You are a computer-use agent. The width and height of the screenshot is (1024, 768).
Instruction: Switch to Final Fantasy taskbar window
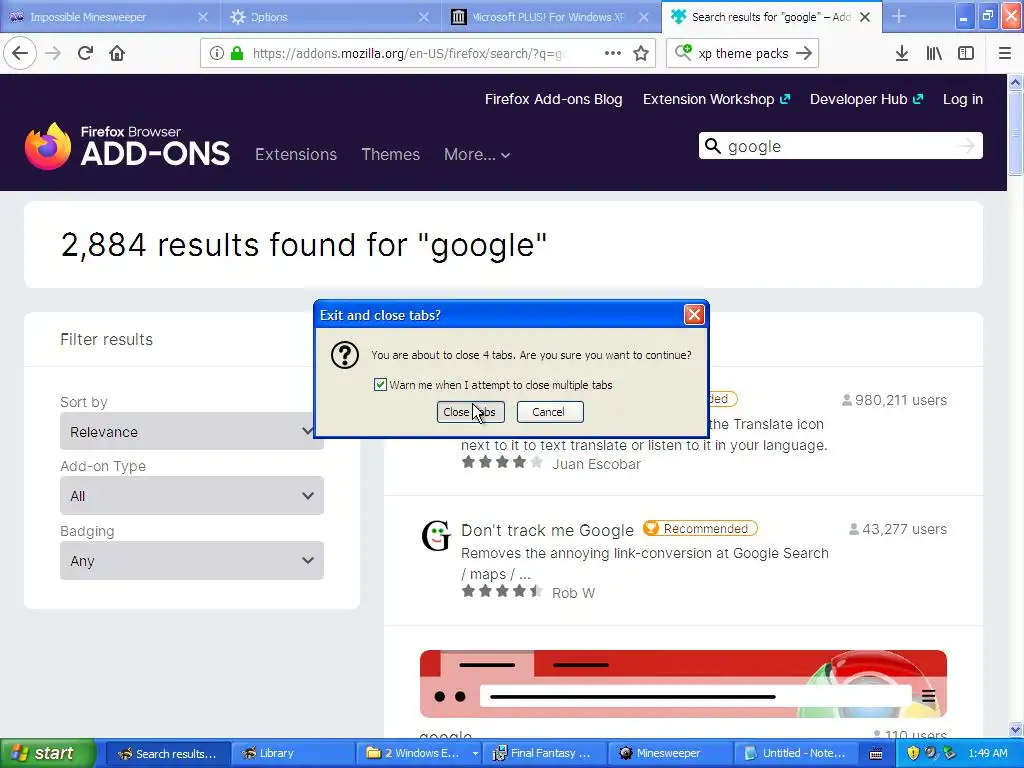pyautogui.click(x=545, y=754)
